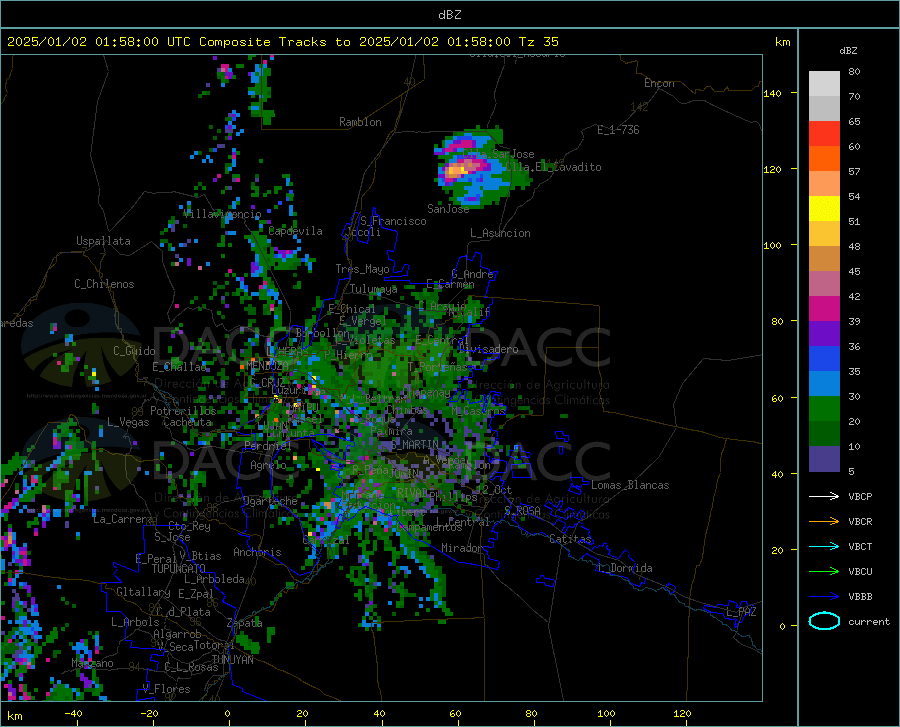Click the Mirador map label
The image size is (900, 727).
[x=462, y=548]
